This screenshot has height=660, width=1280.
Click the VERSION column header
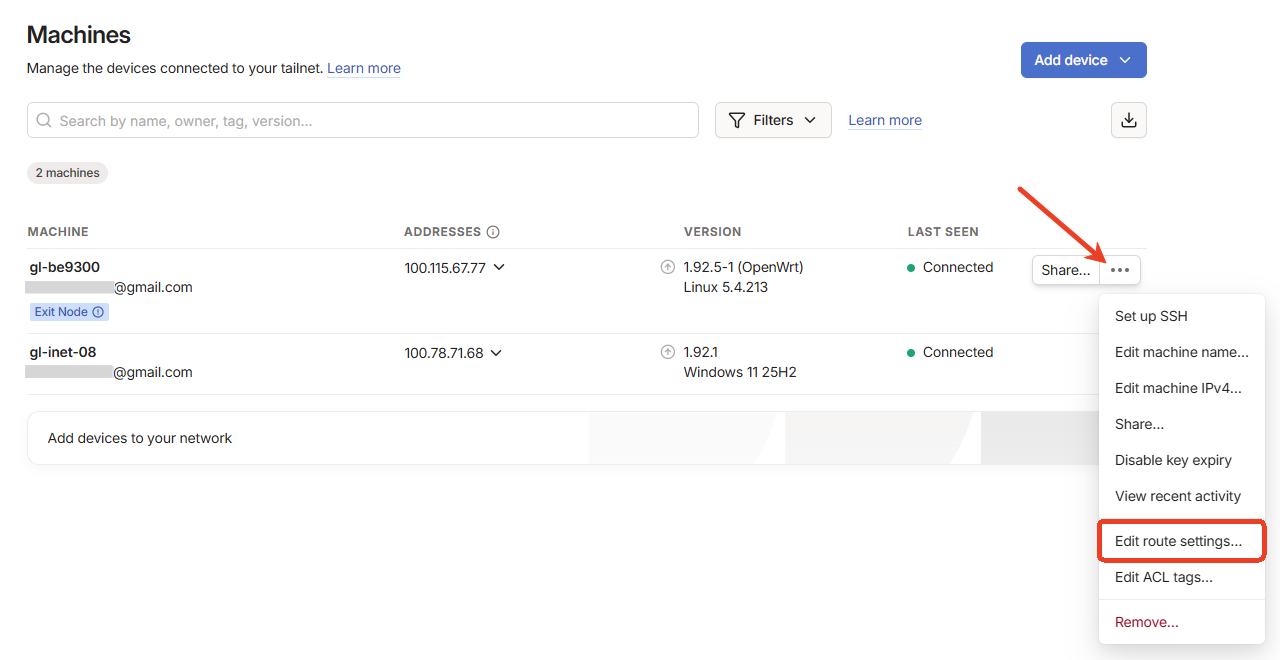(x=712, y=232)
